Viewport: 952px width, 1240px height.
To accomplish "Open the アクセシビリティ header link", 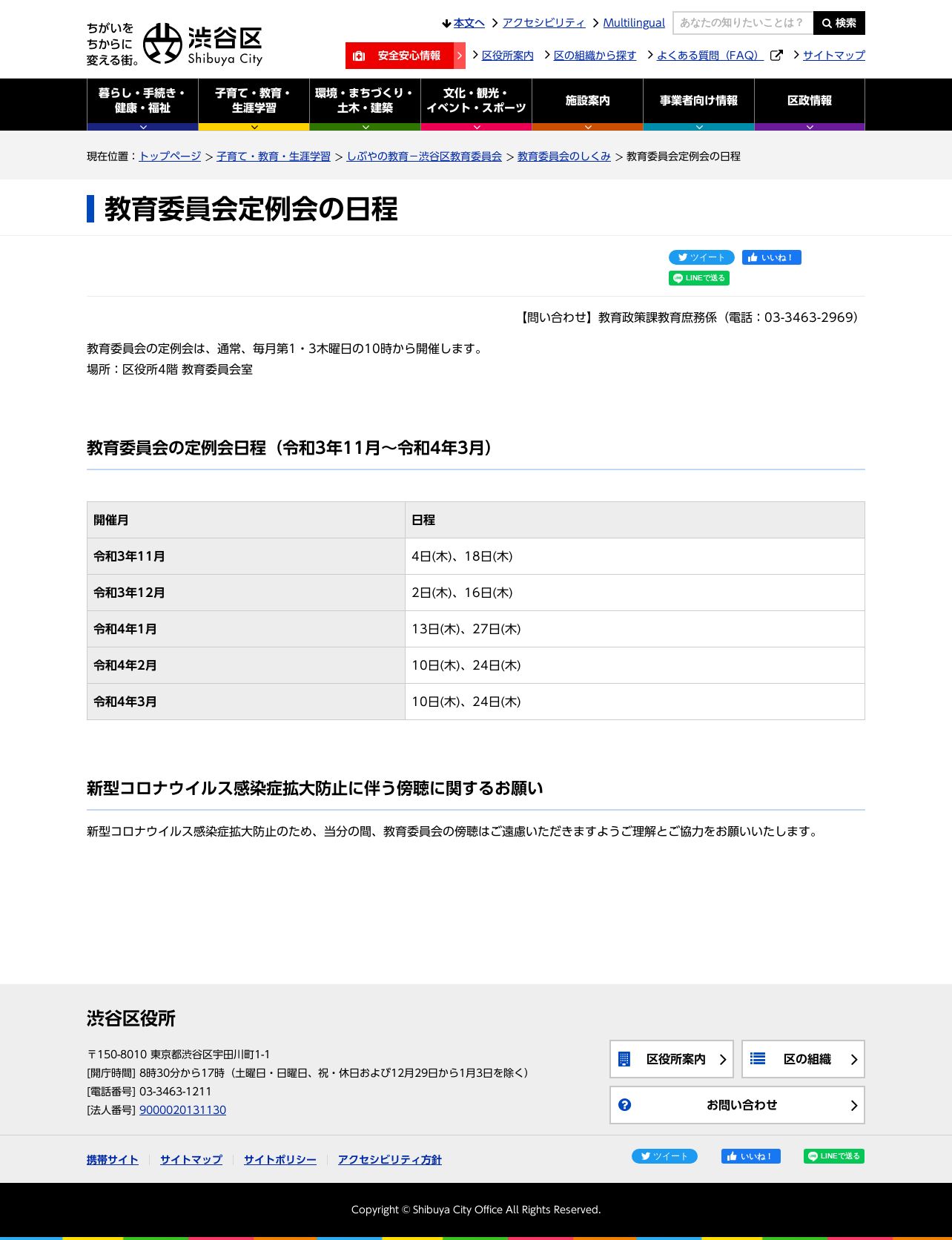I will pos(543,23).
